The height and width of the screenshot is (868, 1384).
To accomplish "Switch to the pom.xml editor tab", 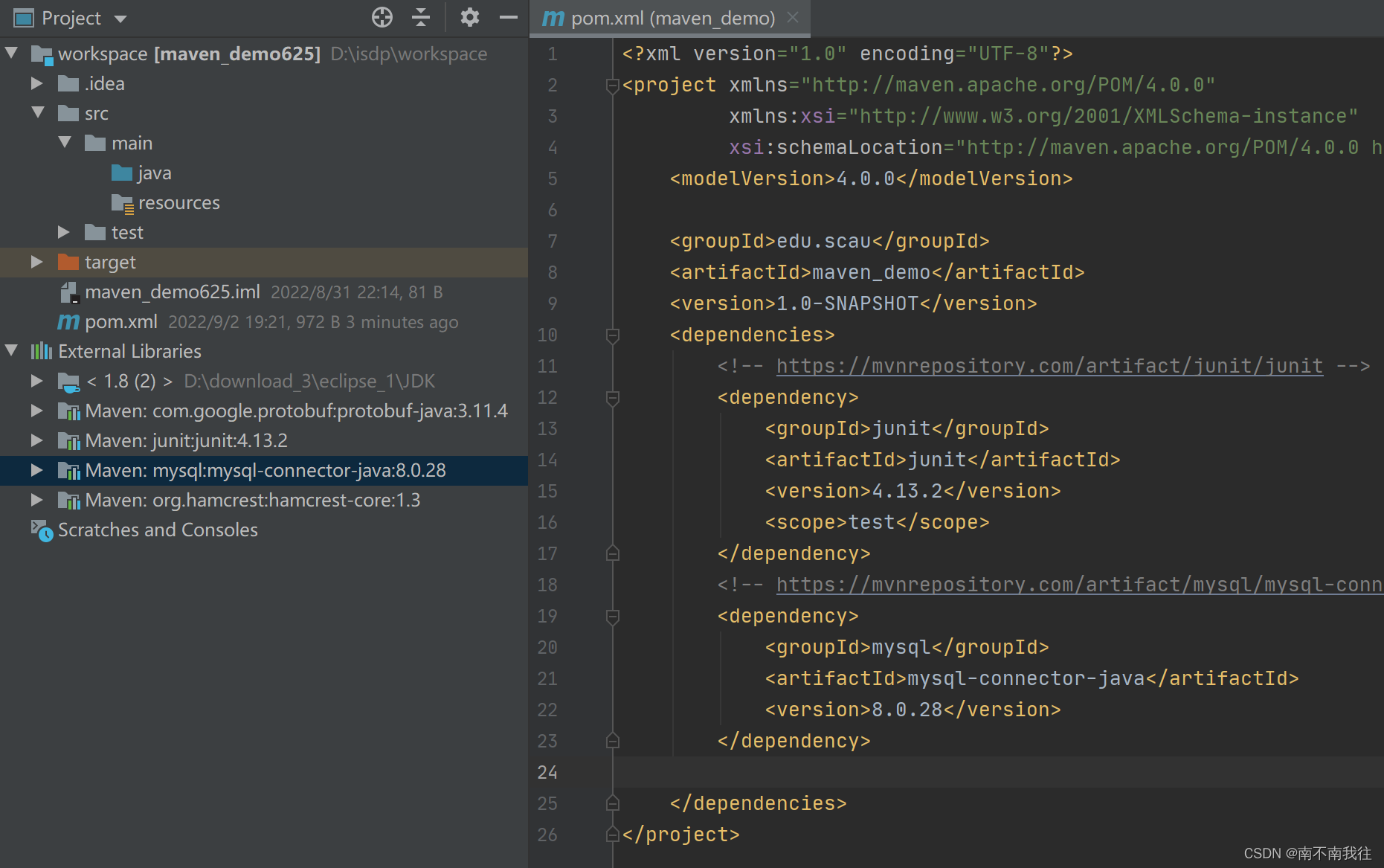I will (x=669, y=18).
